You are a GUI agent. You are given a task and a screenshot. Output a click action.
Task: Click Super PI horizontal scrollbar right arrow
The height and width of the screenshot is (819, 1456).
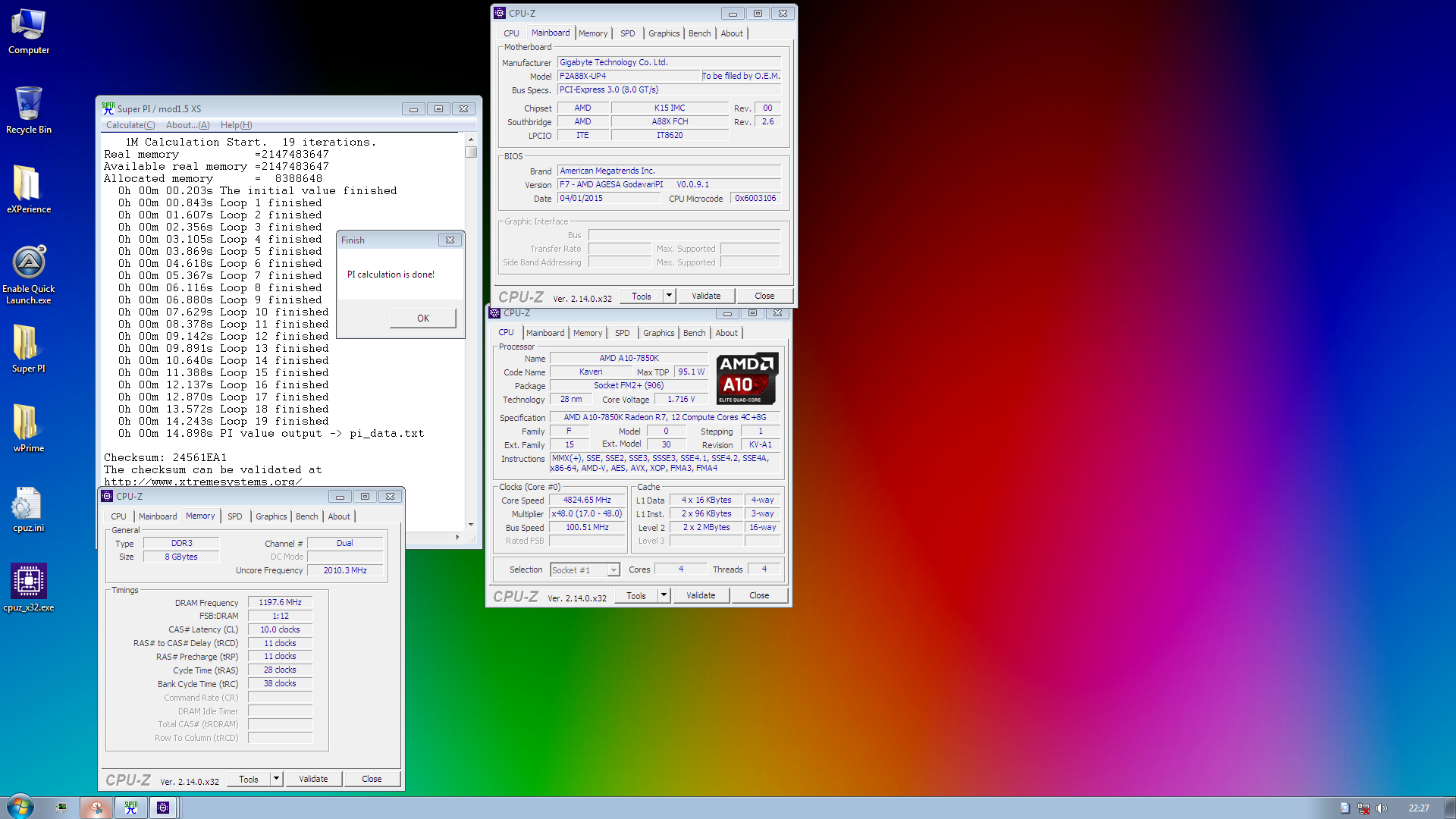pyautogui.click(x=457, y=537)
